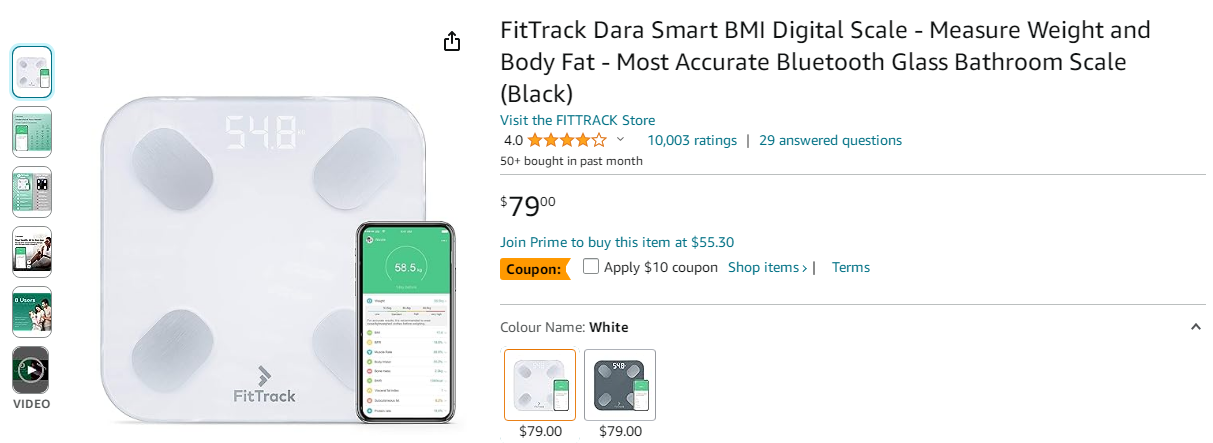This screenshot has width=1213, height=443.
Task: Click Shop items link beside coupon
Action: (x=767, y=267)
